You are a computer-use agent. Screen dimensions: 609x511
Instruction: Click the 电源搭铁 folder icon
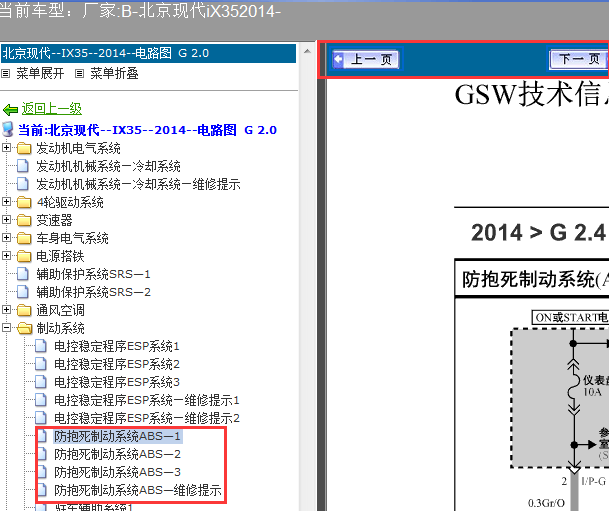24,256
